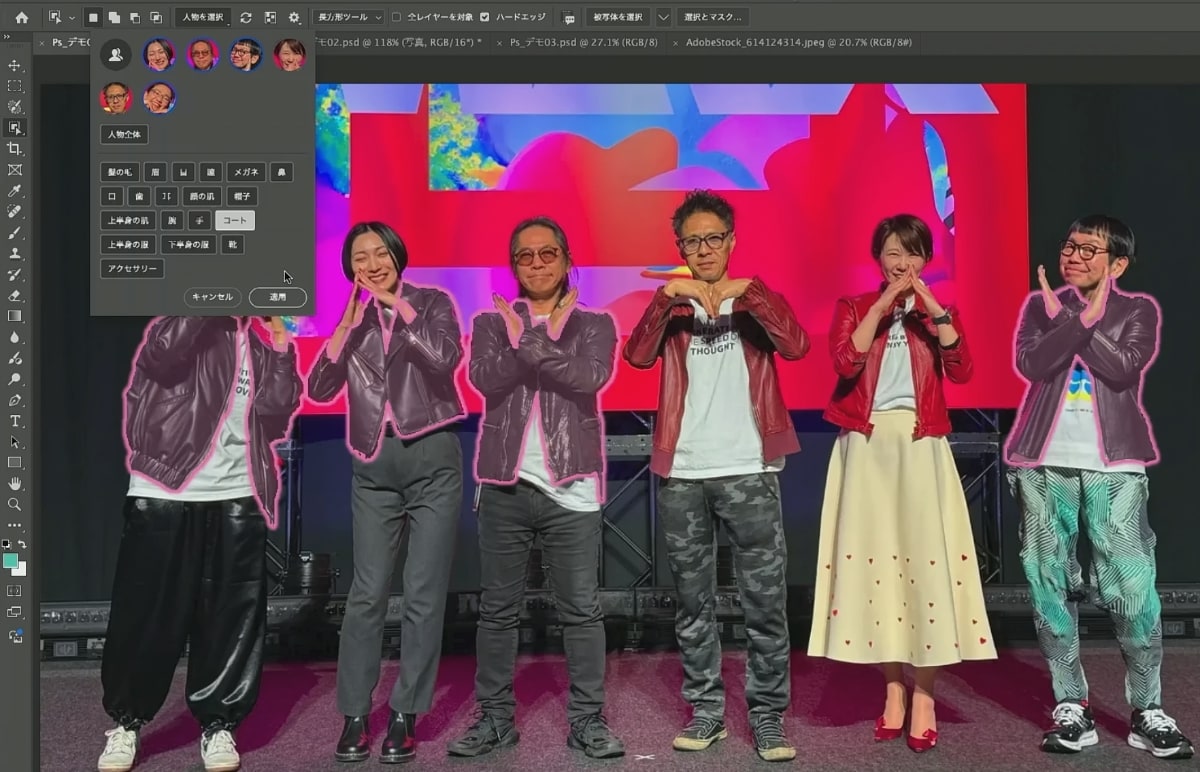Select the Frame tool
The width and height of the screenshot is (1200, 772).
[14, 170]
